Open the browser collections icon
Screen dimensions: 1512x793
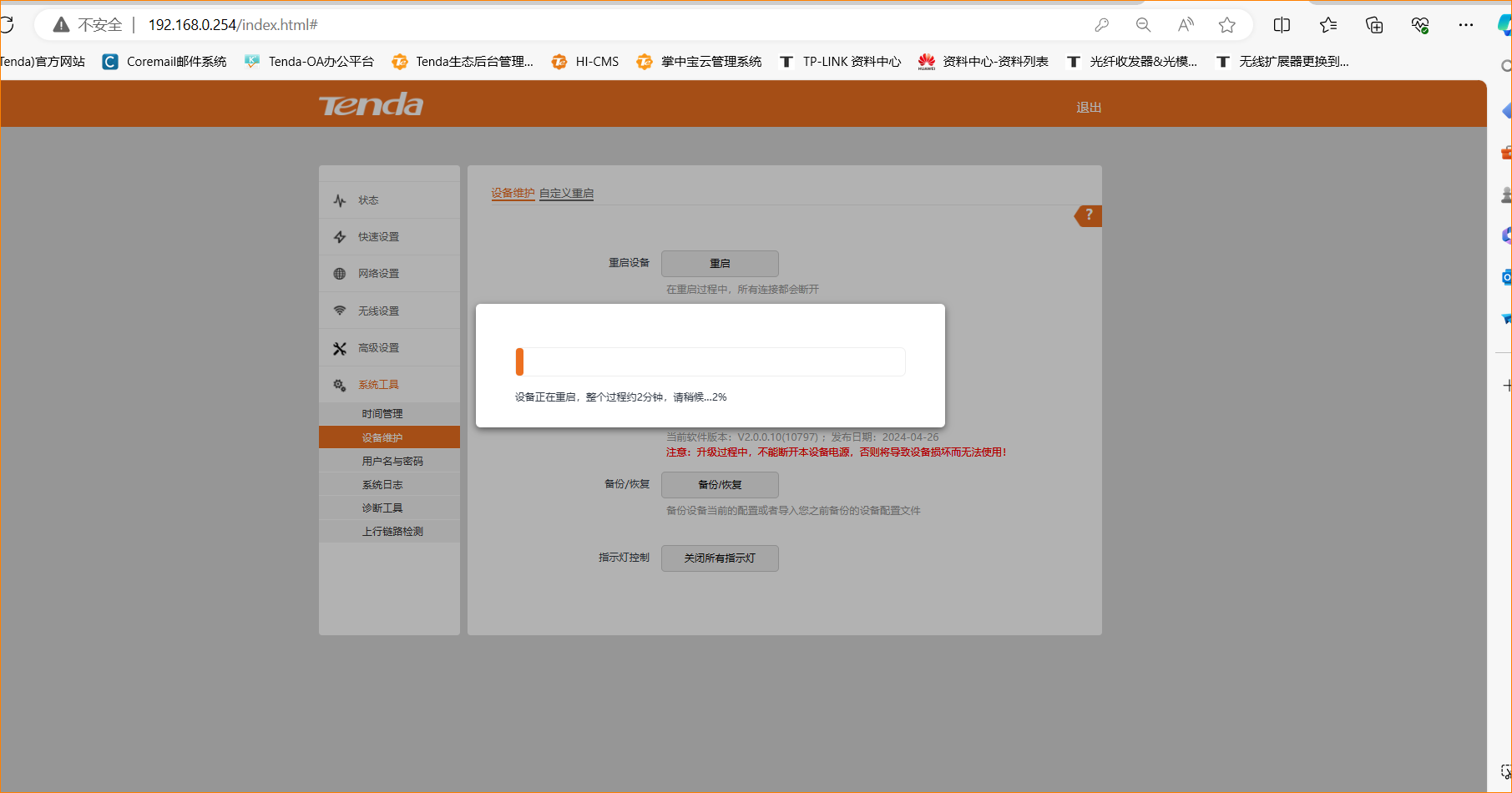(x=1374, y=25)
